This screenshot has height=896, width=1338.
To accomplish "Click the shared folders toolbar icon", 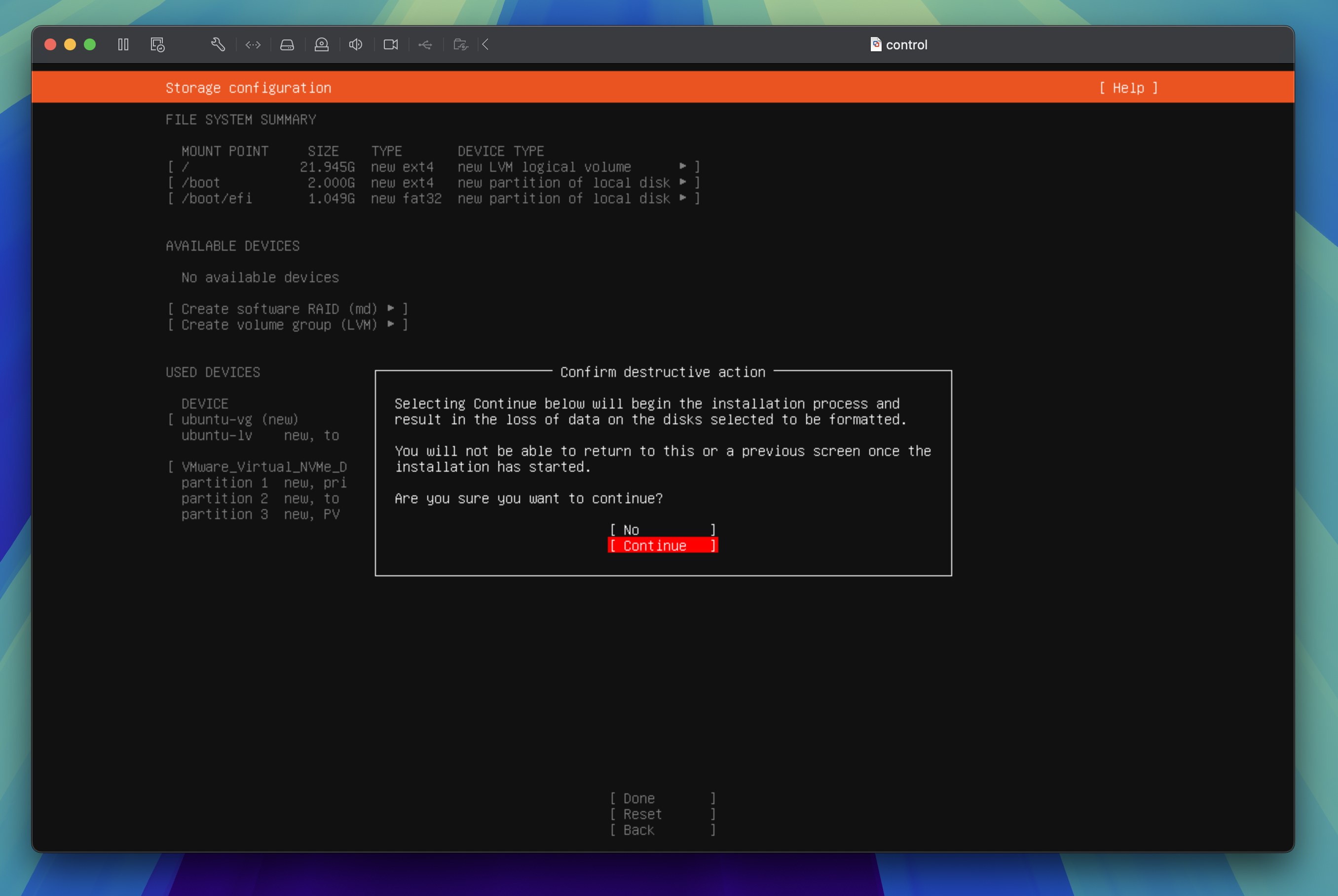I will [x=460, y=44].
